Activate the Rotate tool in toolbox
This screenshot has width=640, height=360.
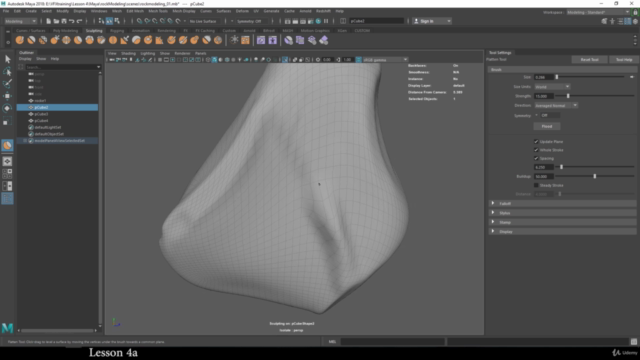pyautogui.click(x=7, y=108)
